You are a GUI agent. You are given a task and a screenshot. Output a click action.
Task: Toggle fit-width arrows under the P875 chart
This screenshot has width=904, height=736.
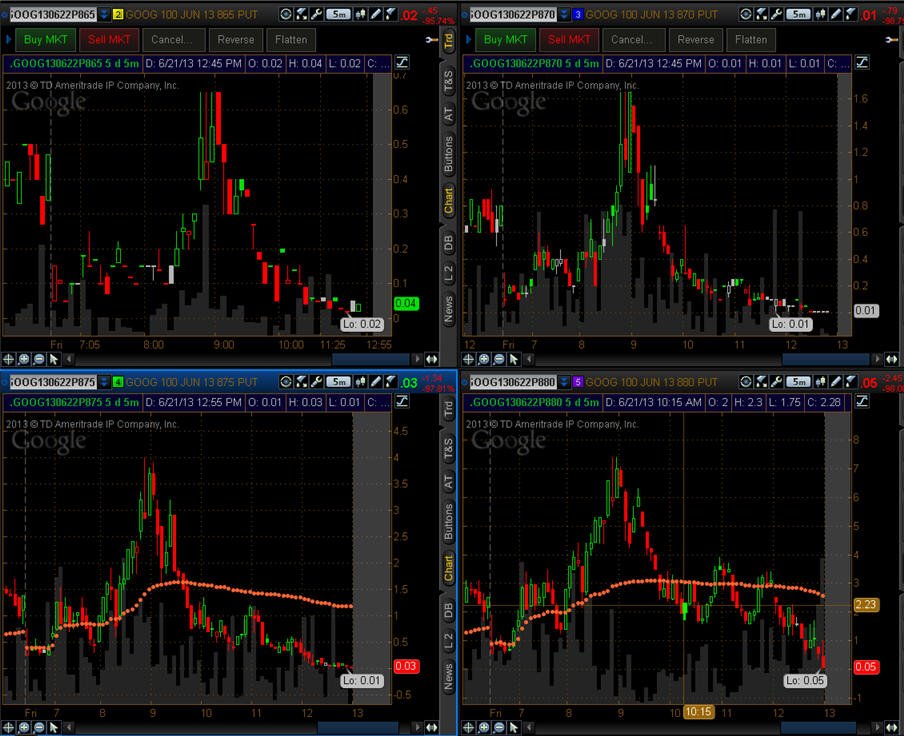coord(431,727)
